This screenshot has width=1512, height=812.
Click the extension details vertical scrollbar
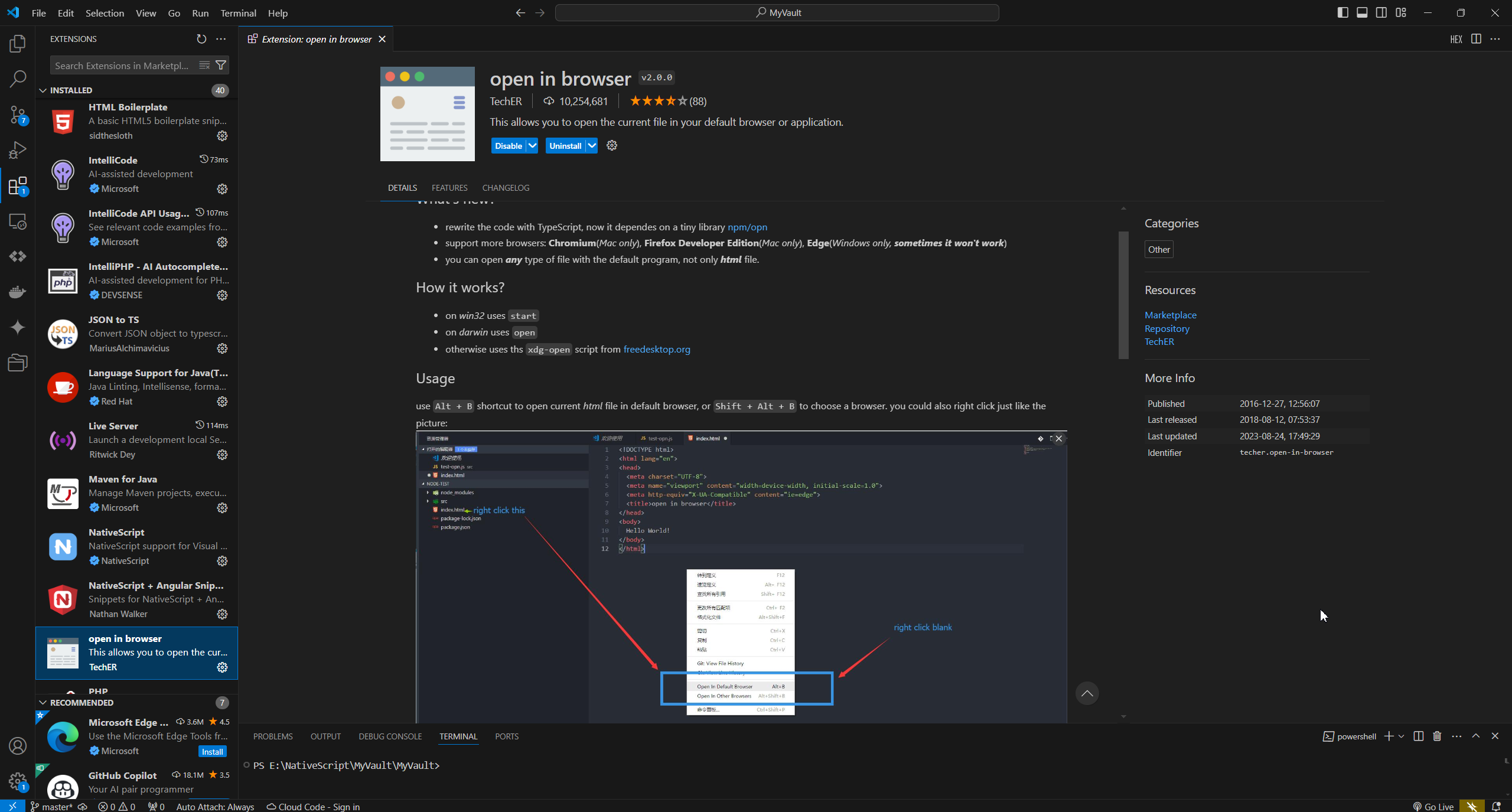tap(1123, 295)
